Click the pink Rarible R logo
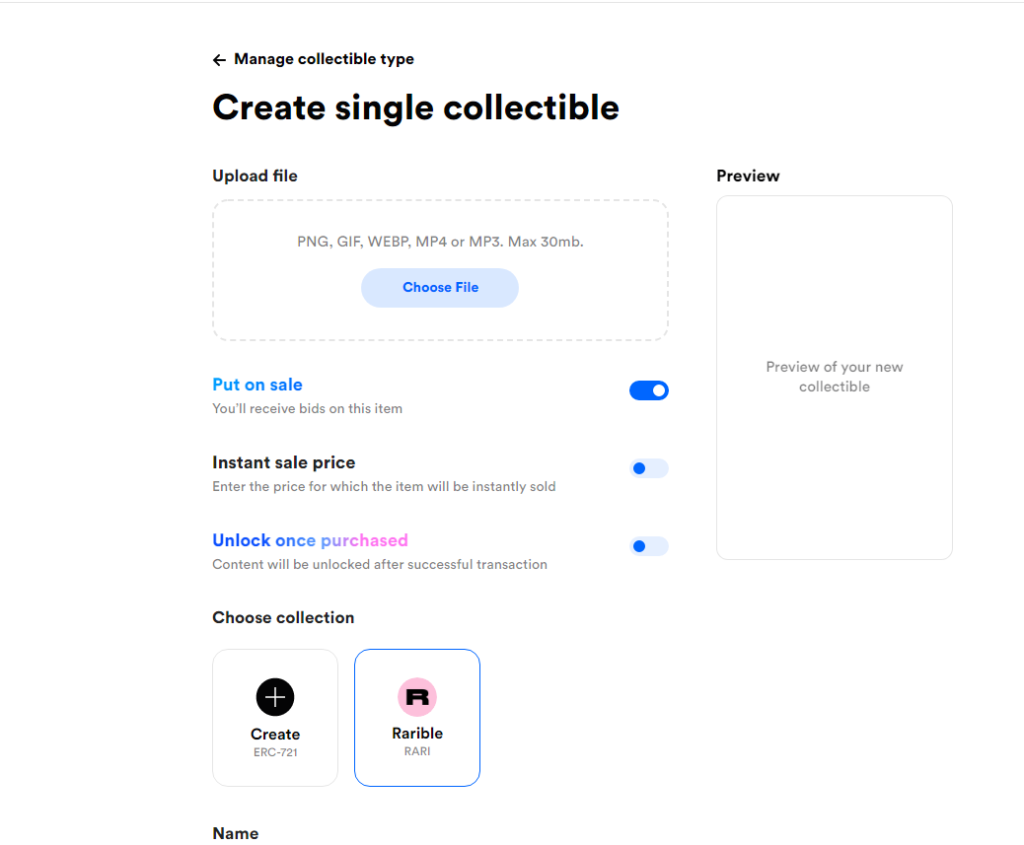 point(417,697)
